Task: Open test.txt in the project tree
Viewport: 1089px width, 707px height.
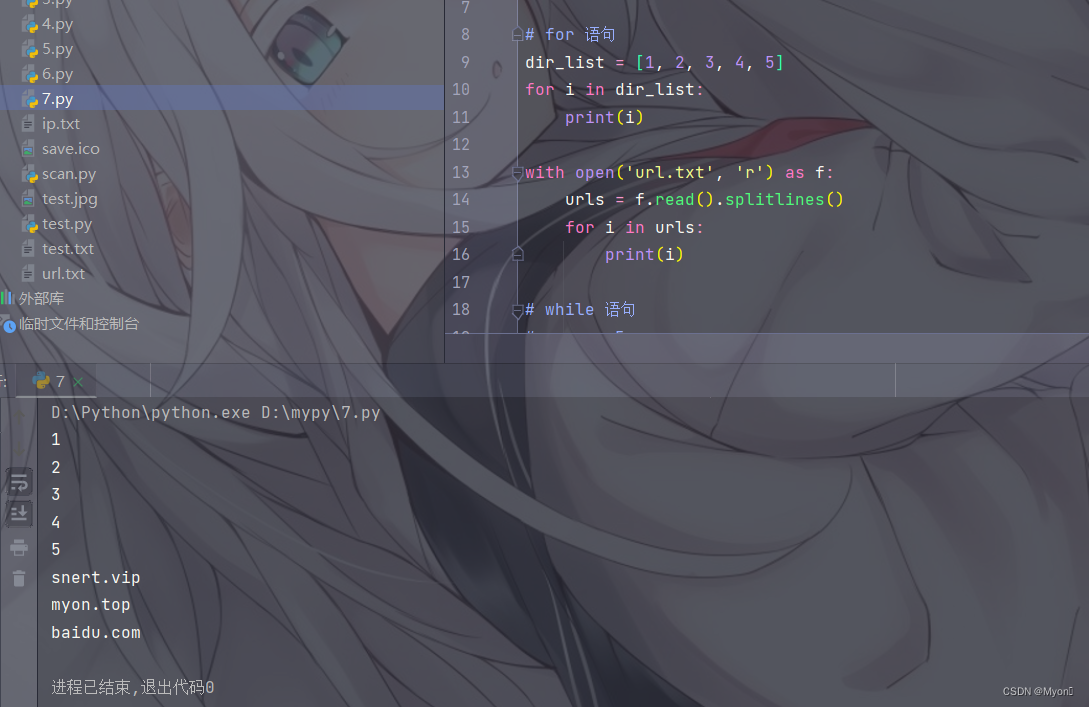Action: point(67,249)
